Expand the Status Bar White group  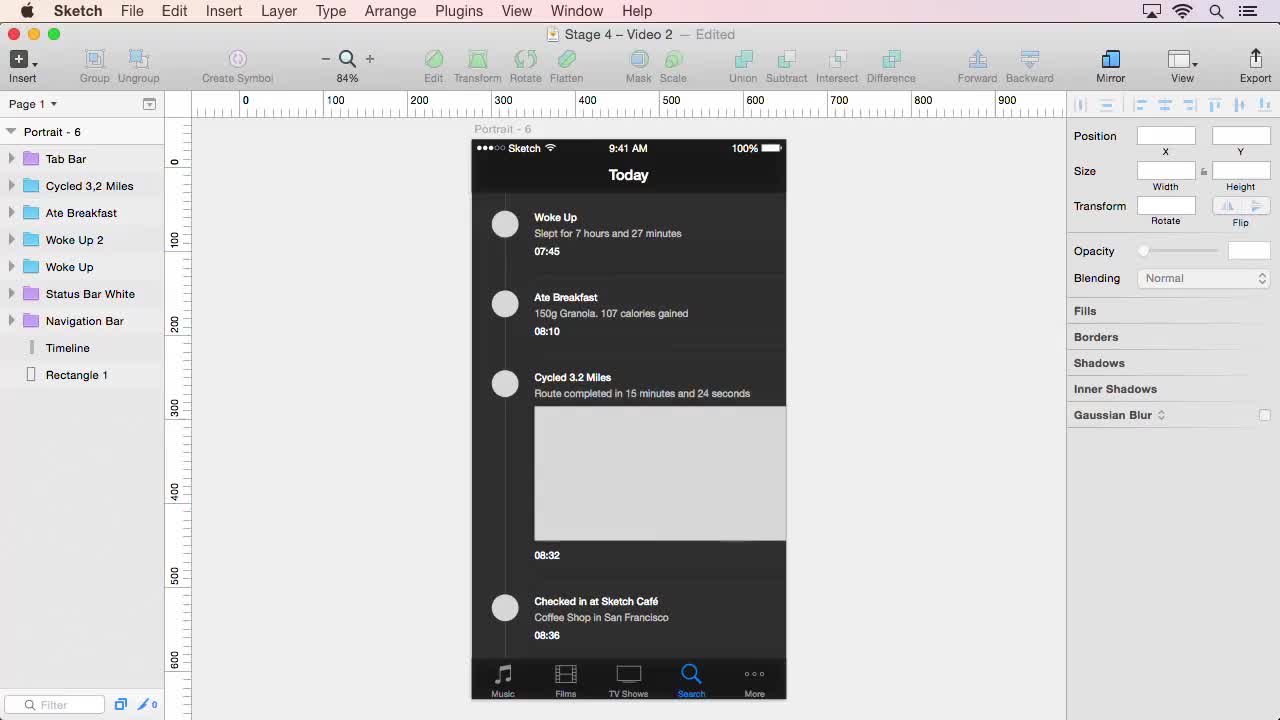(11, 293)
